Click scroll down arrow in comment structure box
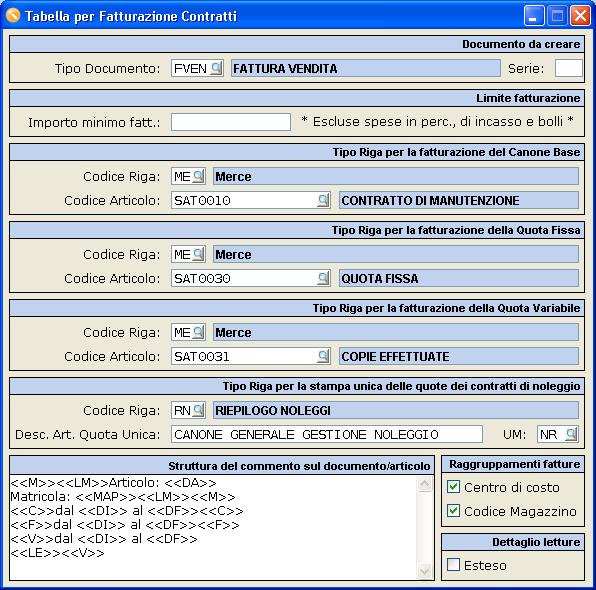This screenshot has width=596, height=590. (x=425, y=571)
